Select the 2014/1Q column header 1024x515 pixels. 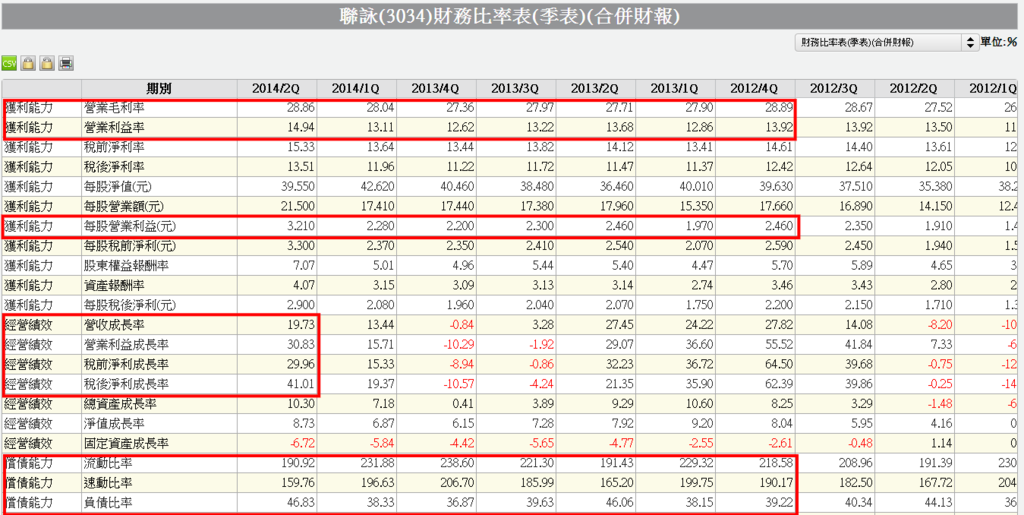[x=357, y=88]
